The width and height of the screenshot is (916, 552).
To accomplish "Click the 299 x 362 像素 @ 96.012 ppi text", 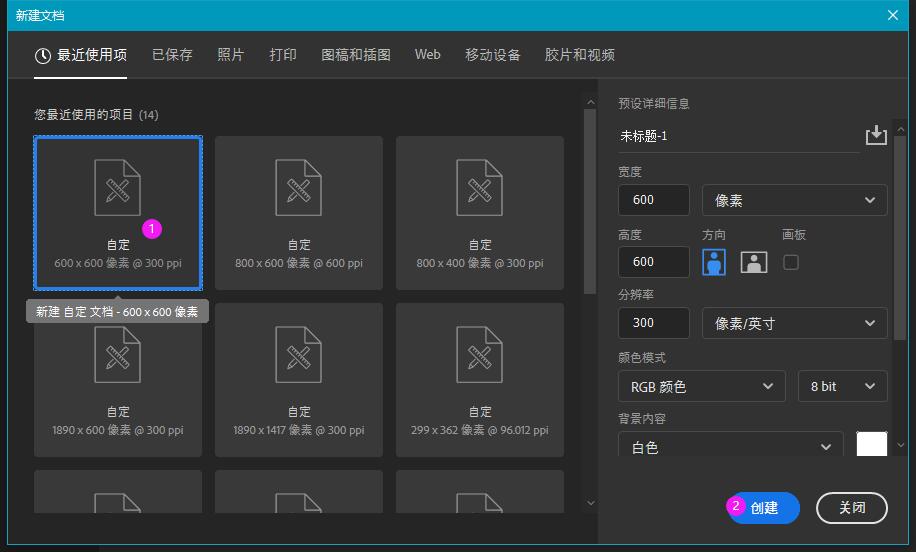I will (480, 431).
